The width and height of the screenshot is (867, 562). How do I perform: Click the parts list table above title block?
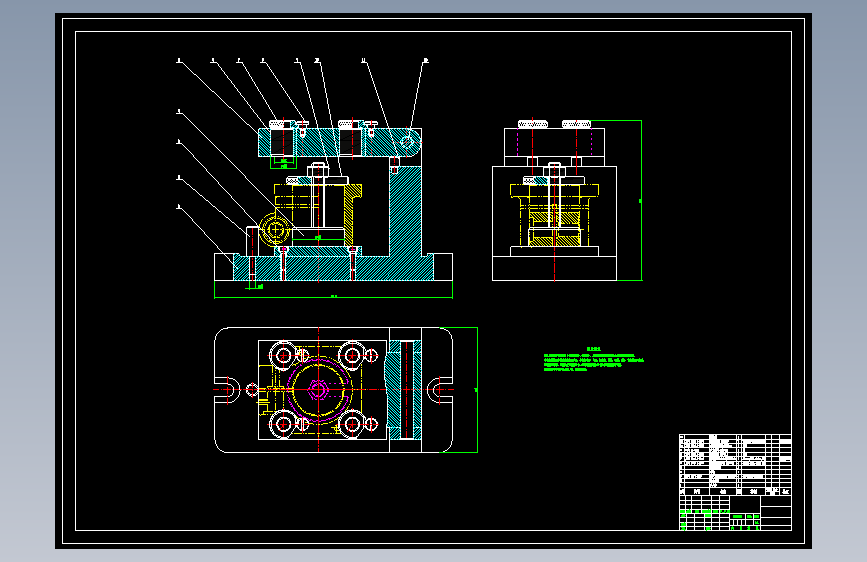[x=735, y=465]
